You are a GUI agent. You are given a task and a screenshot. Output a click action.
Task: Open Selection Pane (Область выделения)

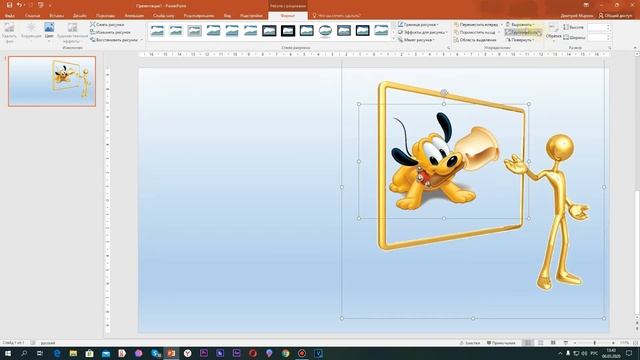[x=475, y=40]
